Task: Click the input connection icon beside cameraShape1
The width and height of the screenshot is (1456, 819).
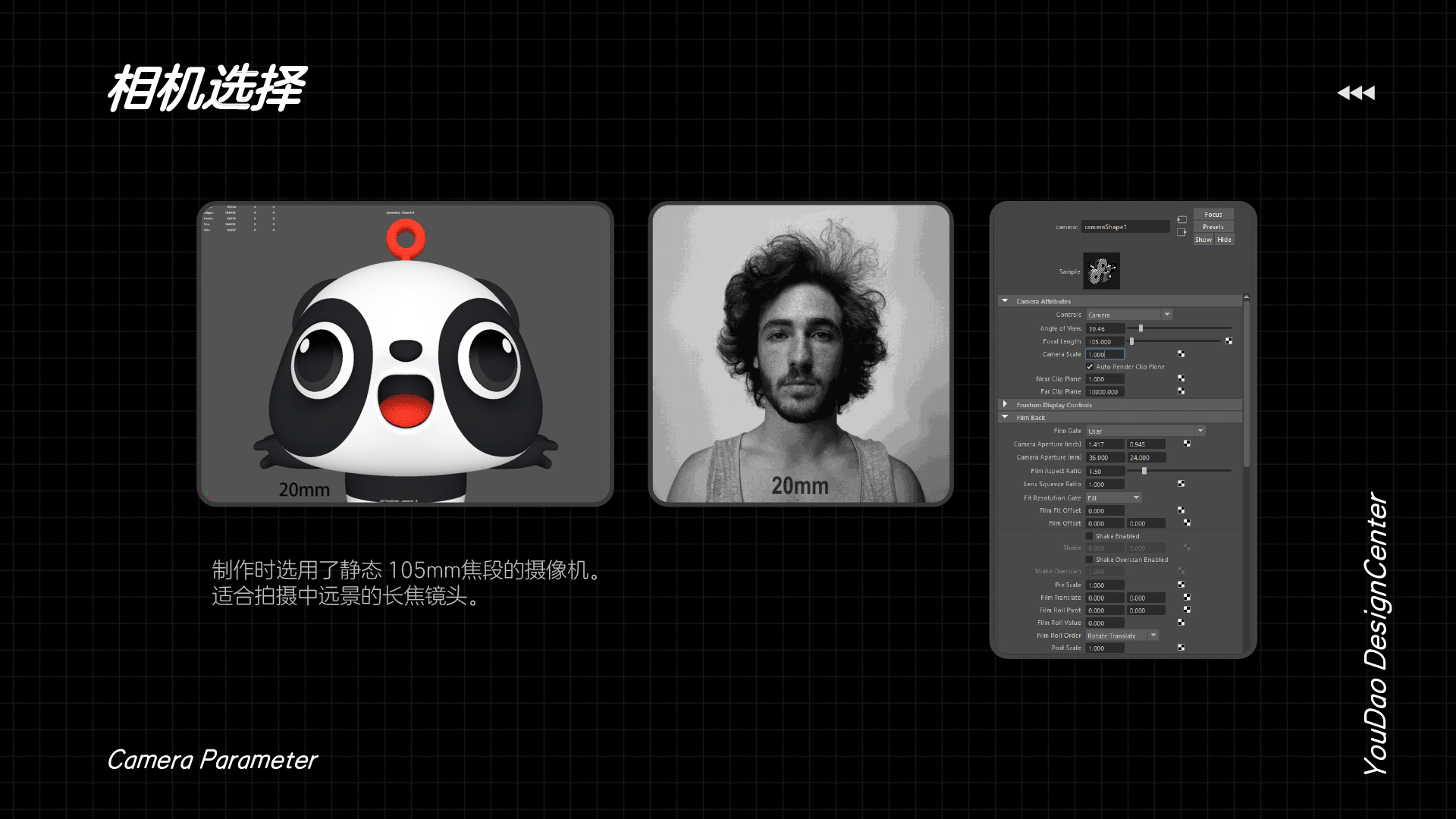Action: [x=1181, y=219]
